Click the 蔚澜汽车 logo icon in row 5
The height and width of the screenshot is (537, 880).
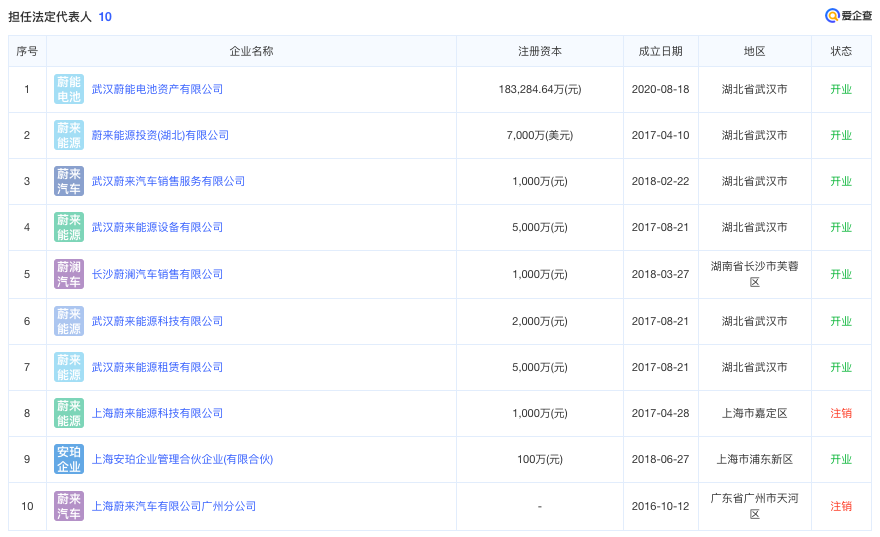[x=69, y=274]
